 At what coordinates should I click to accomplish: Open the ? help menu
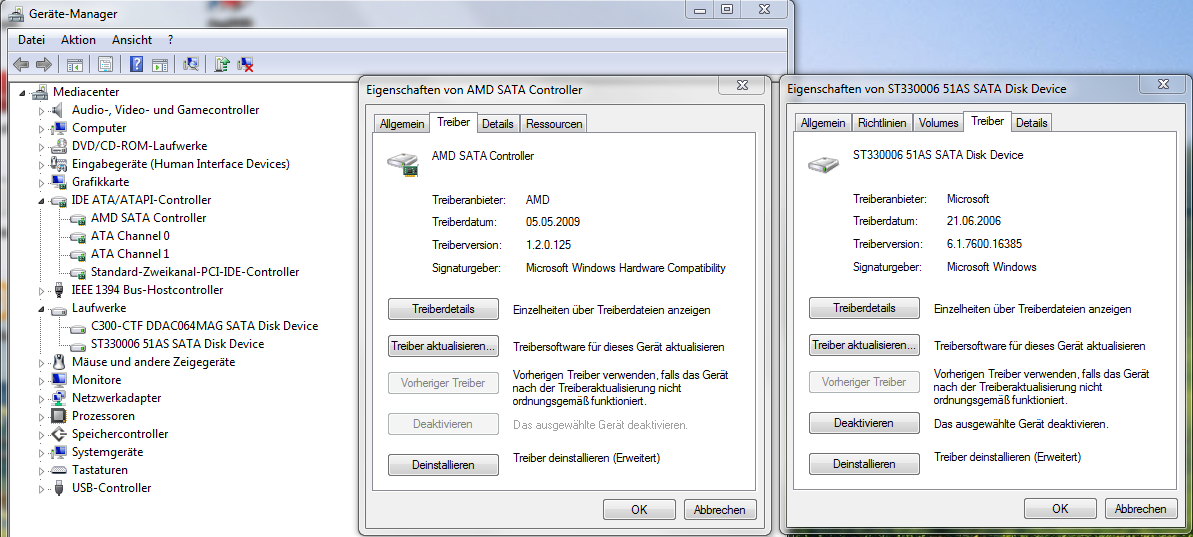[170, 40]
